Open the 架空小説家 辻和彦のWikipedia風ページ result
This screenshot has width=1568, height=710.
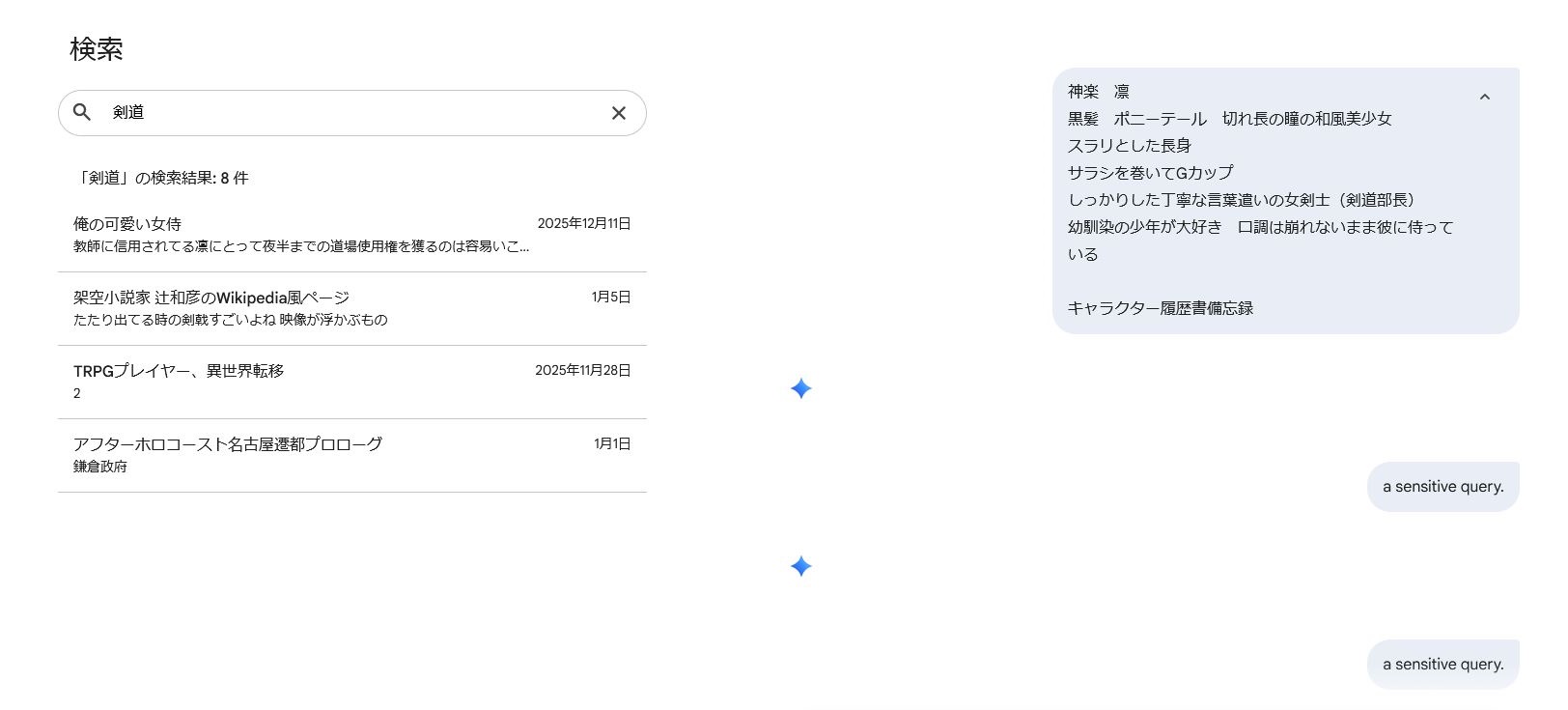[x=211, y=298]
